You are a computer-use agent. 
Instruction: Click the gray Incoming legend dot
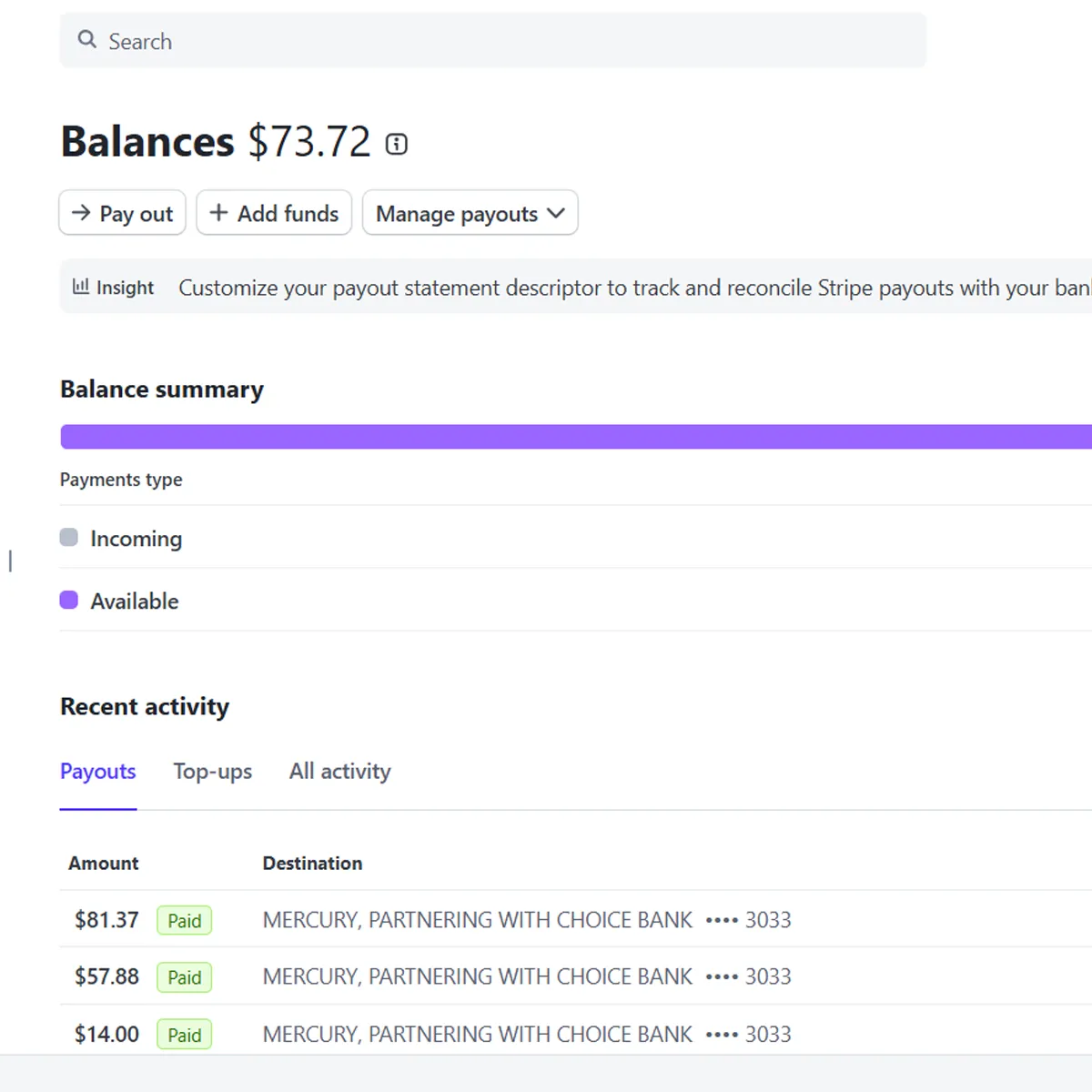(x=69, y=538)
